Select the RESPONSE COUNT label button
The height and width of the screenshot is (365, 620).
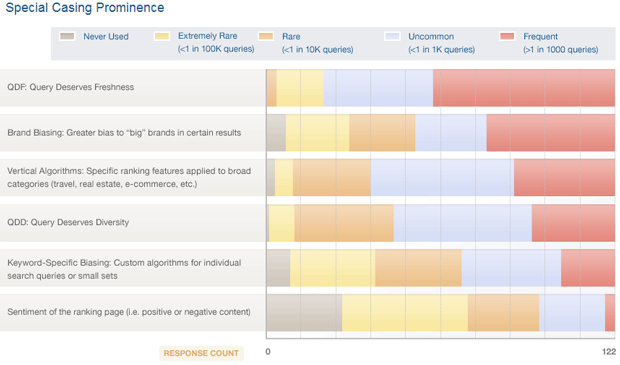pos(201,353)
